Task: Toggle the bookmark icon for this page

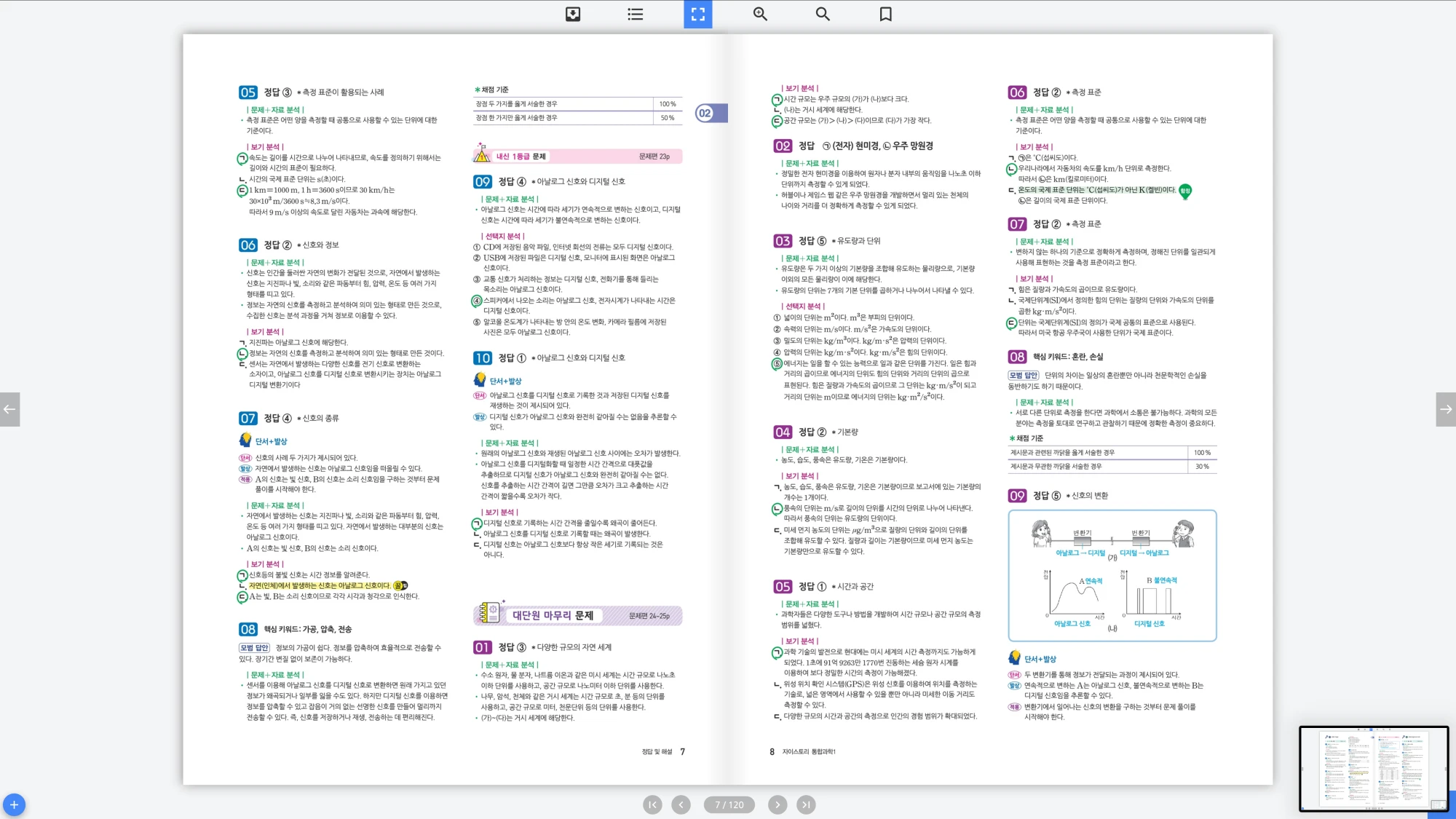Action: (x=885, y=14)
